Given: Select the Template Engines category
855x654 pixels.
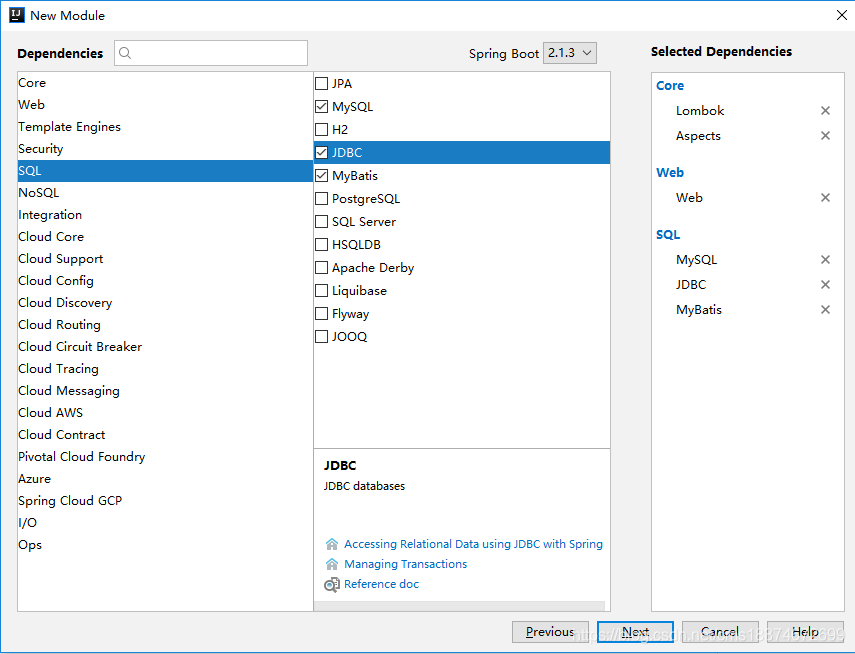Looking at the screenshot, I should [69, 126].
